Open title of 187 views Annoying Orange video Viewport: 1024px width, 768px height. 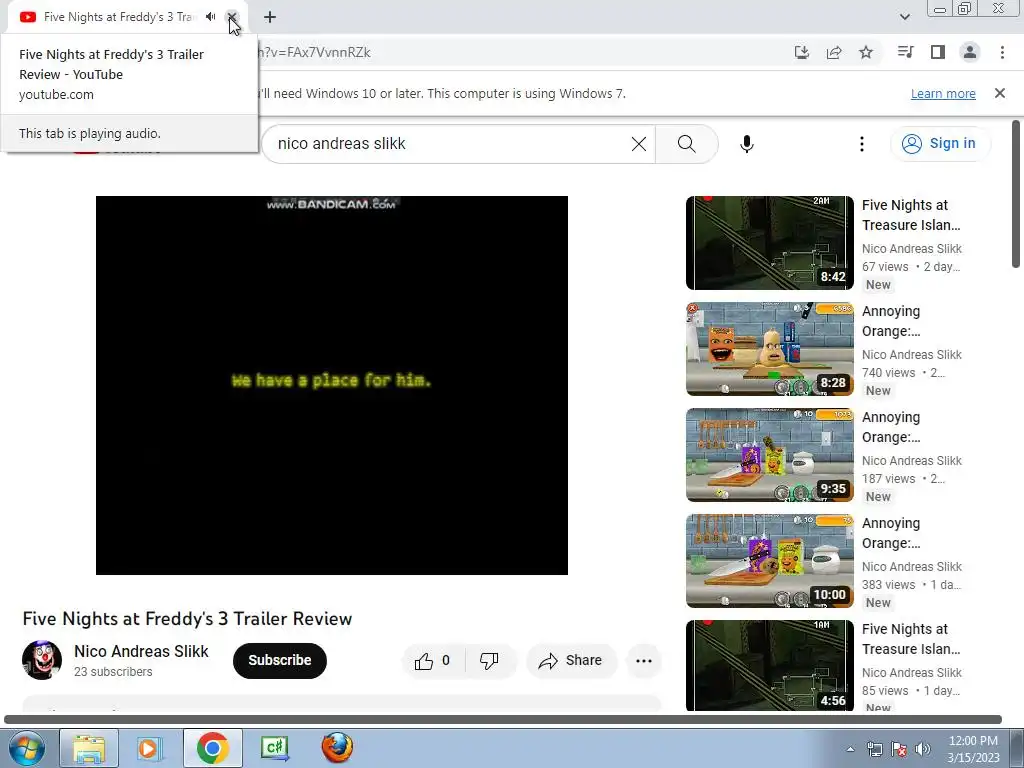tap(891, 427)
